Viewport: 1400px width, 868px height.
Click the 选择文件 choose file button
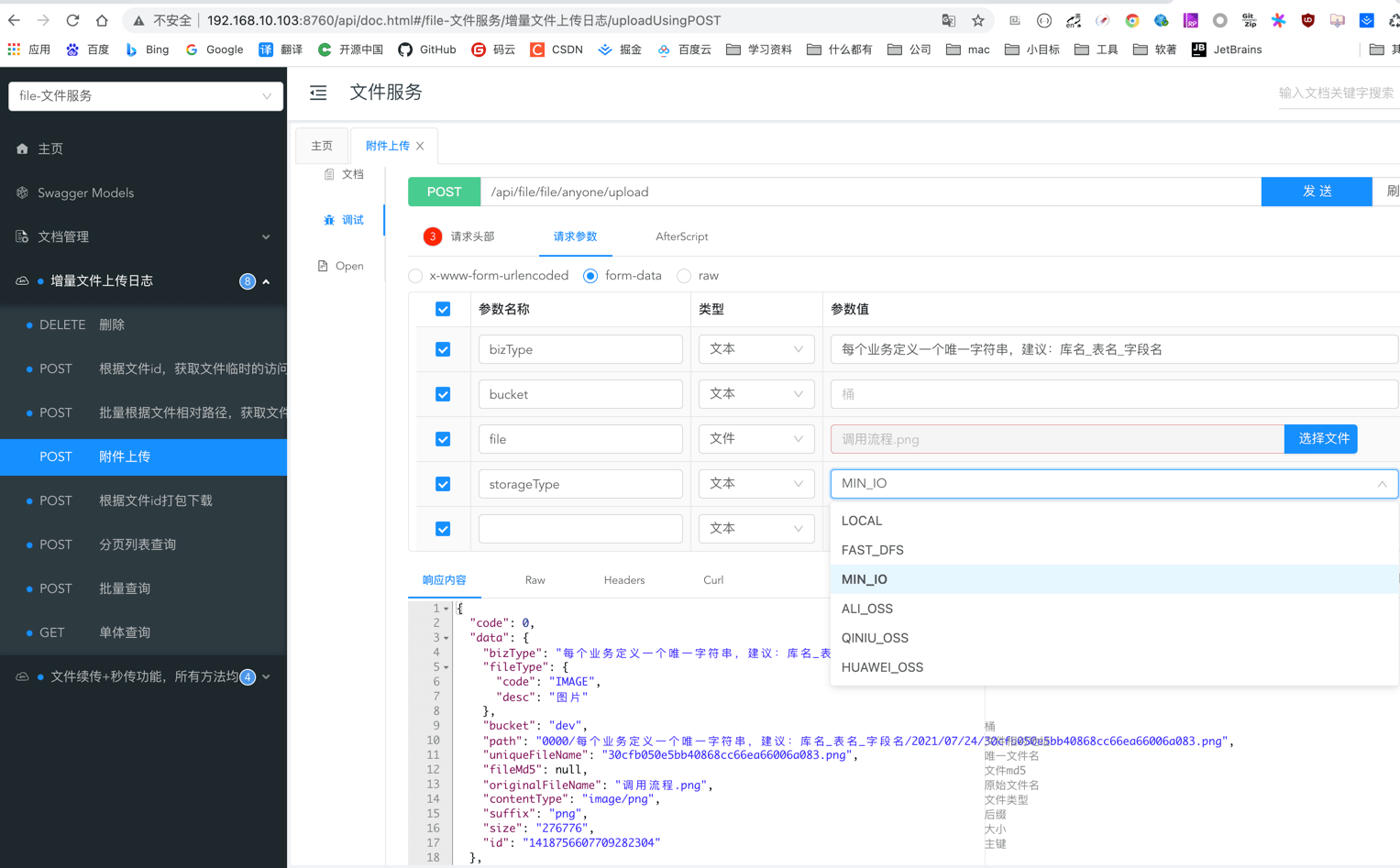point(1321,439)
